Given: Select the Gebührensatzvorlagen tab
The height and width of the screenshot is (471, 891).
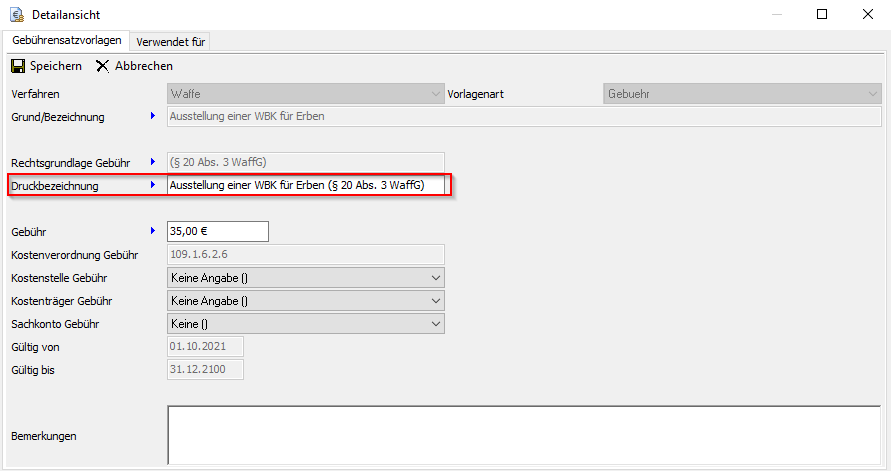Looking at the screenshot, I should [x=67, y=40].
